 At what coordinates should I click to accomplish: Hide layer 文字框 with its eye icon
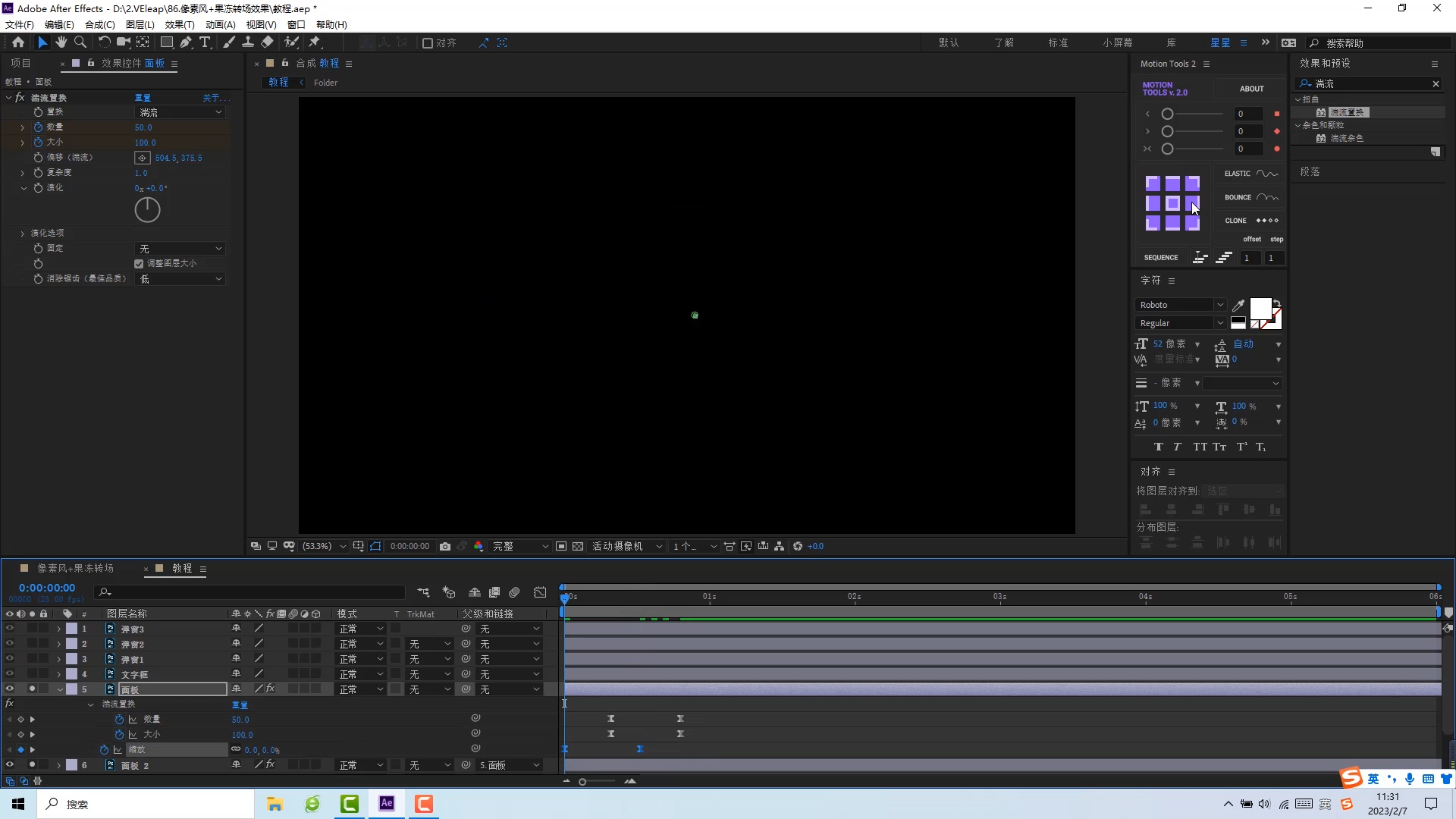tap(9, 674)
